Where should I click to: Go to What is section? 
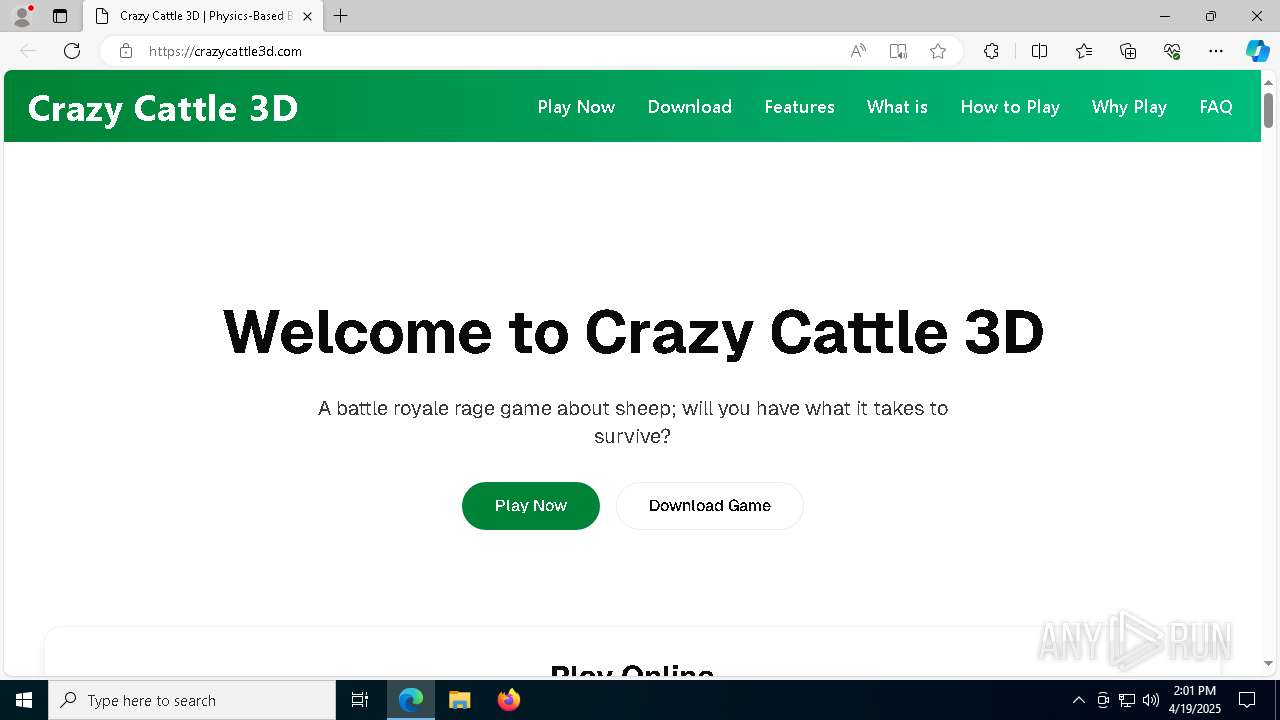point(897,107)
